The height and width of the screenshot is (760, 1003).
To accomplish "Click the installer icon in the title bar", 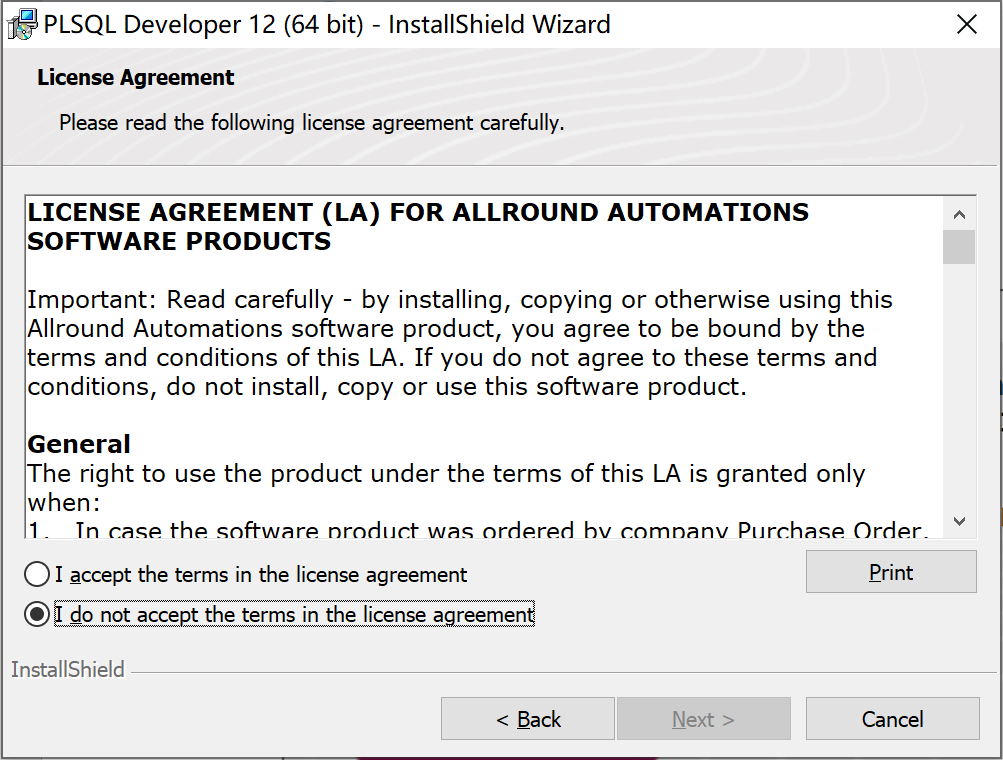I will 22,24.
